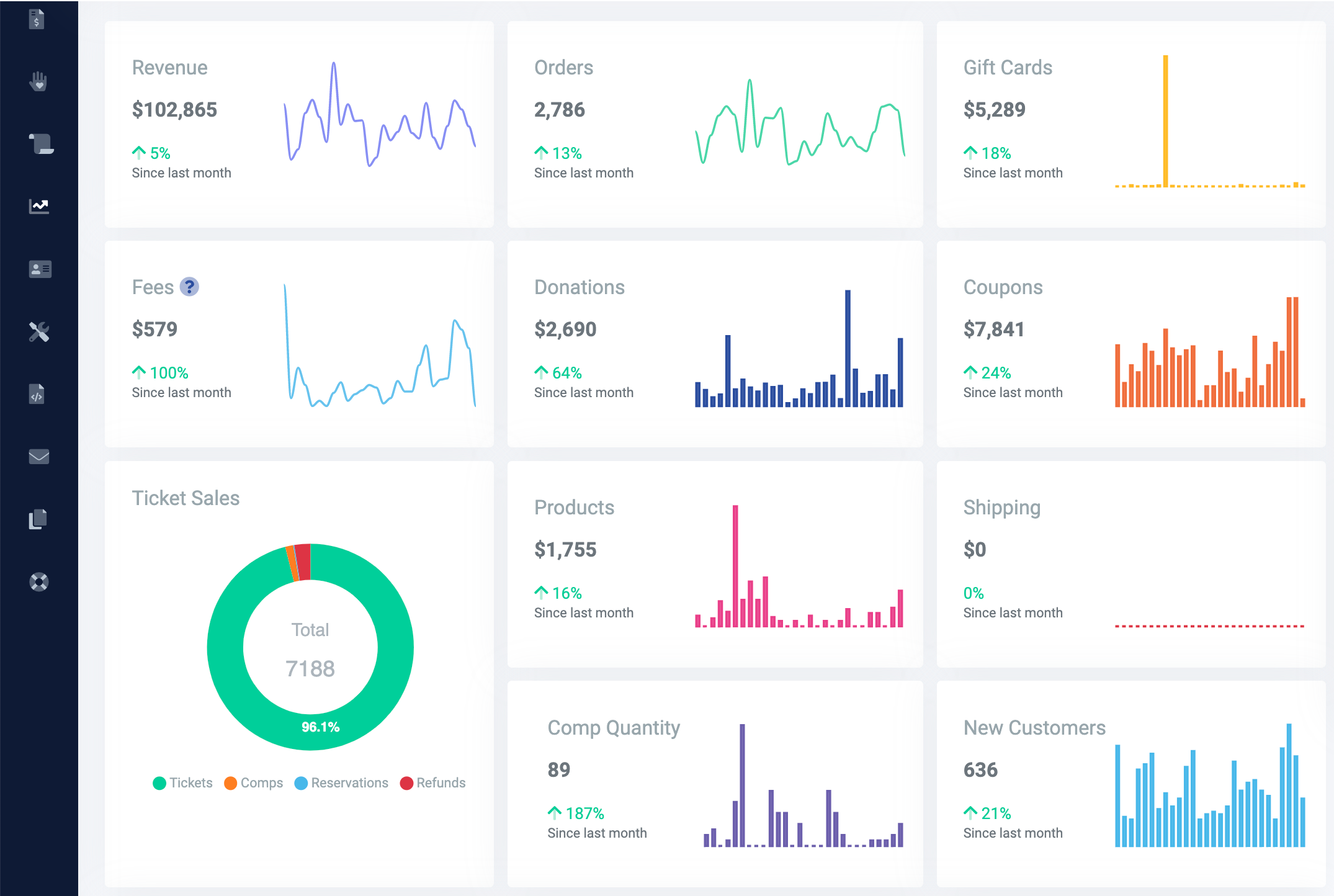
Task: Click the copy pages sidebar icon
Action: point(38,519)
